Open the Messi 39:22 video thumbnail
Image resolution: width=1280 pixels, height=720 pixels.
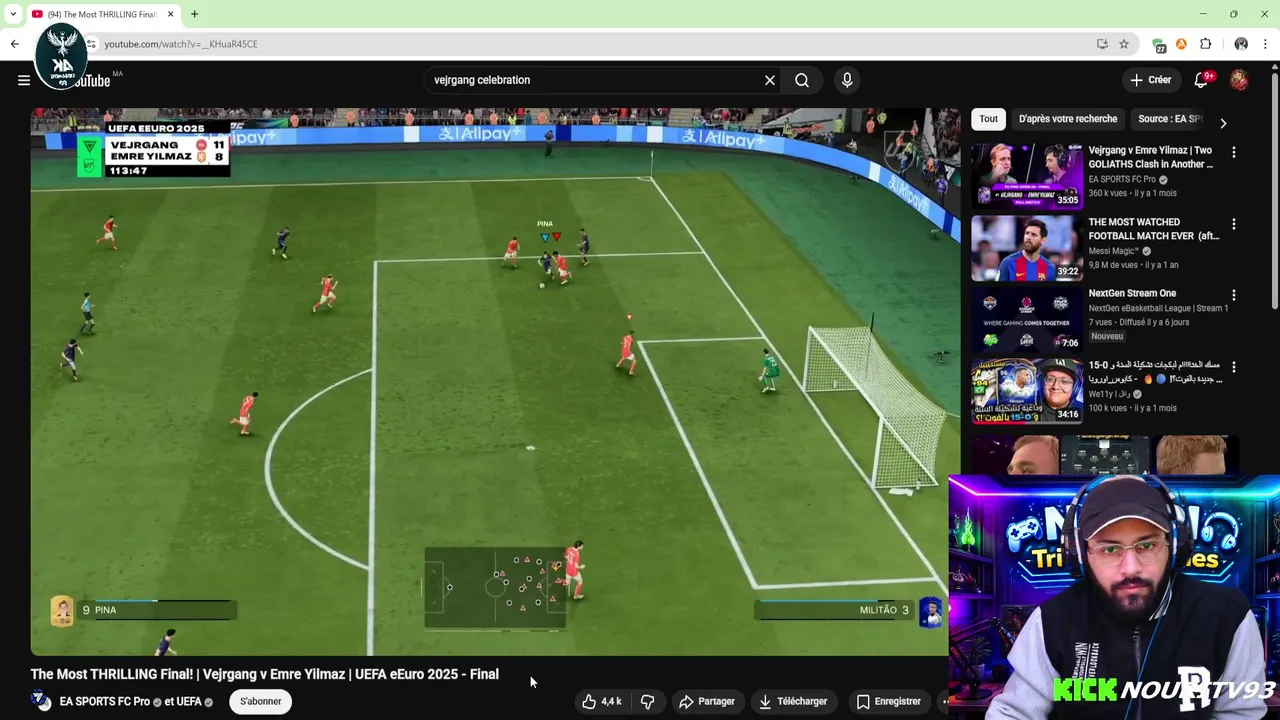click(1027, 248)
